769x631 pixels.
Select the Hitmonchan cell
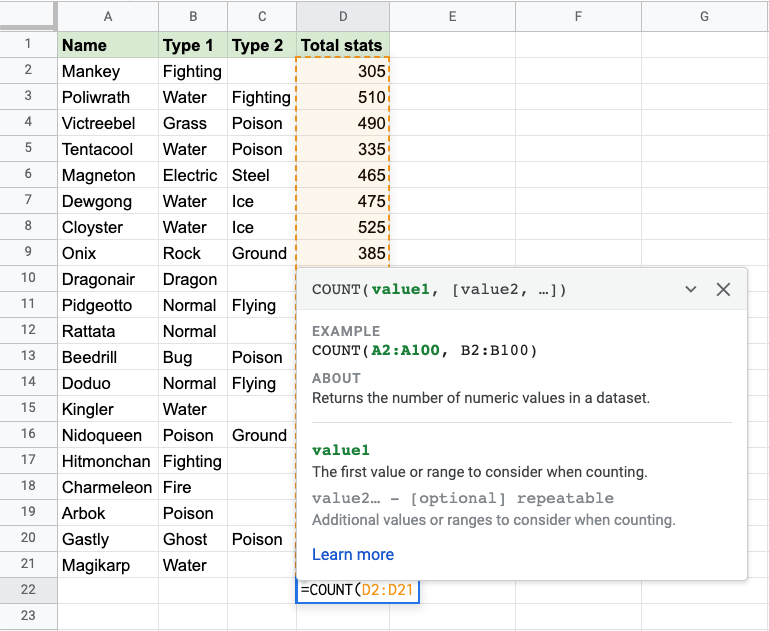point(108,461)
